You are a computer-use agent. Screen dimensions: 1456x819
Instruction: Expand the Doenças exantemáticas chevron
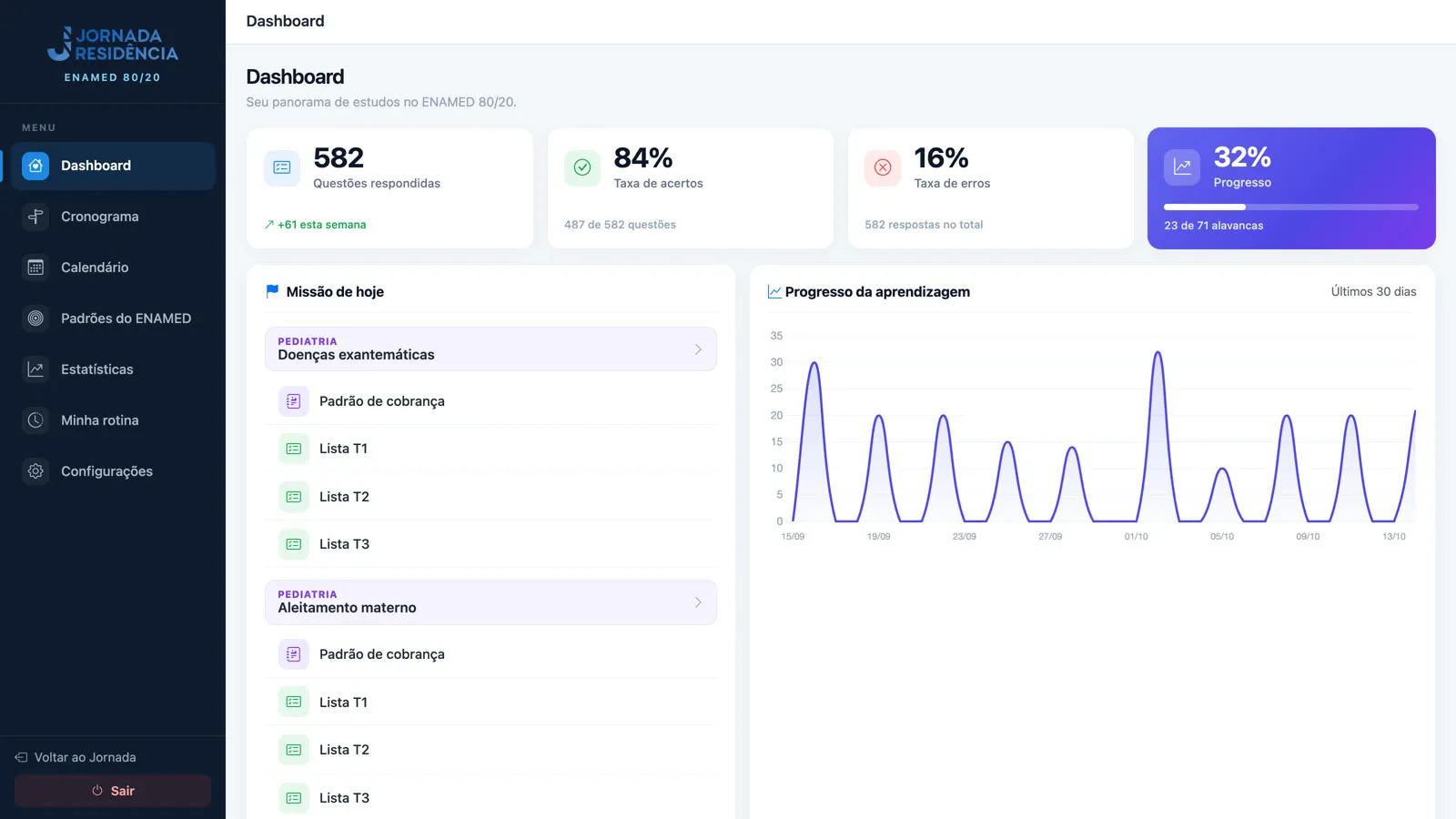coord(698,349)
